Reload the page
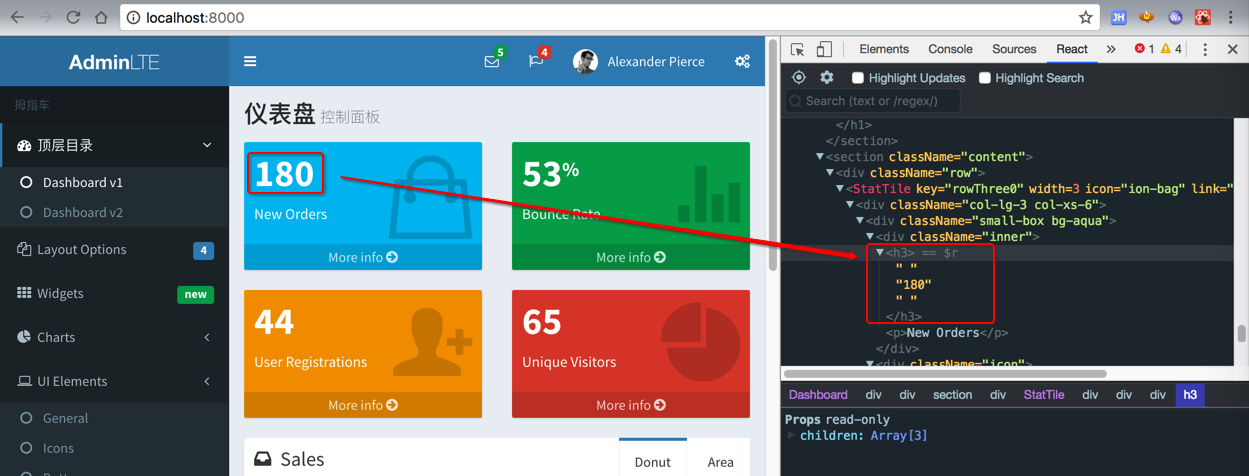 73,17
